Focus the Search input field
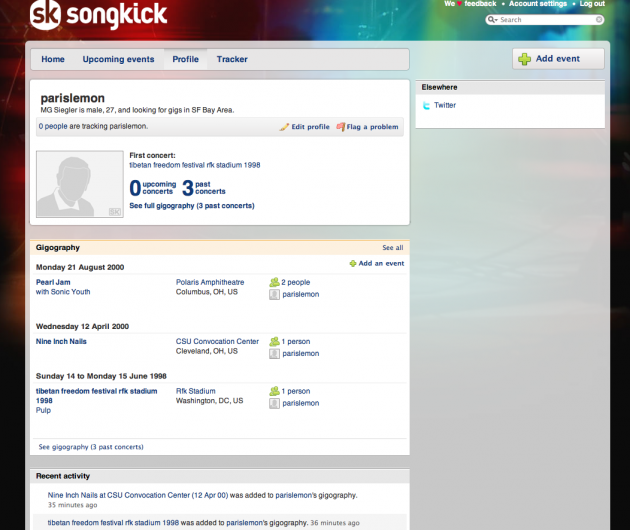The image size is (630, 530). (x=546, y=20)
